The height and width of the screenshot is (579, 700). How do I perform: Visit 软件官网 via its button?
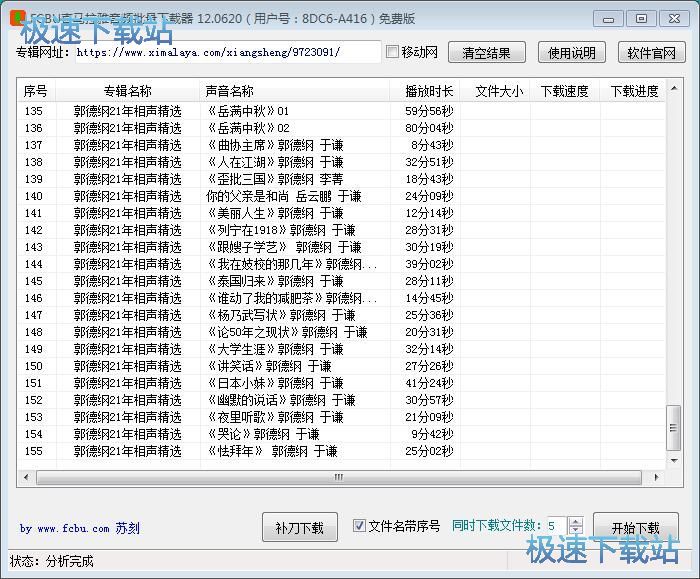click(x=651, y=53)
